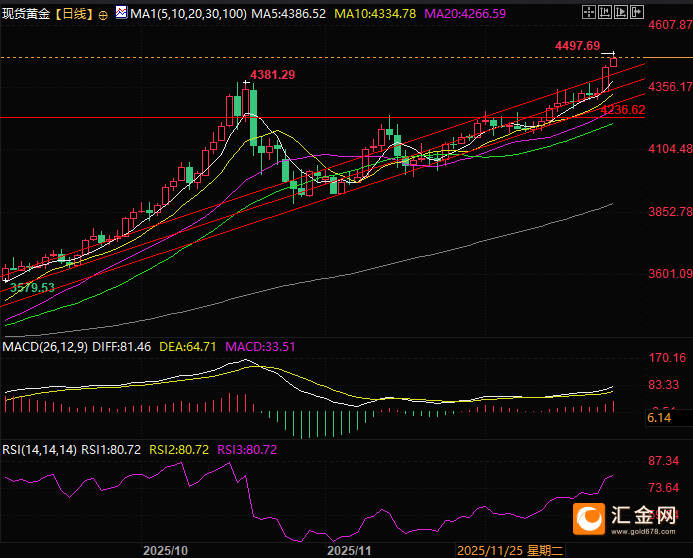The width and height of the screenshot is (693, 558).
Task: Click the 4607.87 price axis value
Action: click(670, 24)
